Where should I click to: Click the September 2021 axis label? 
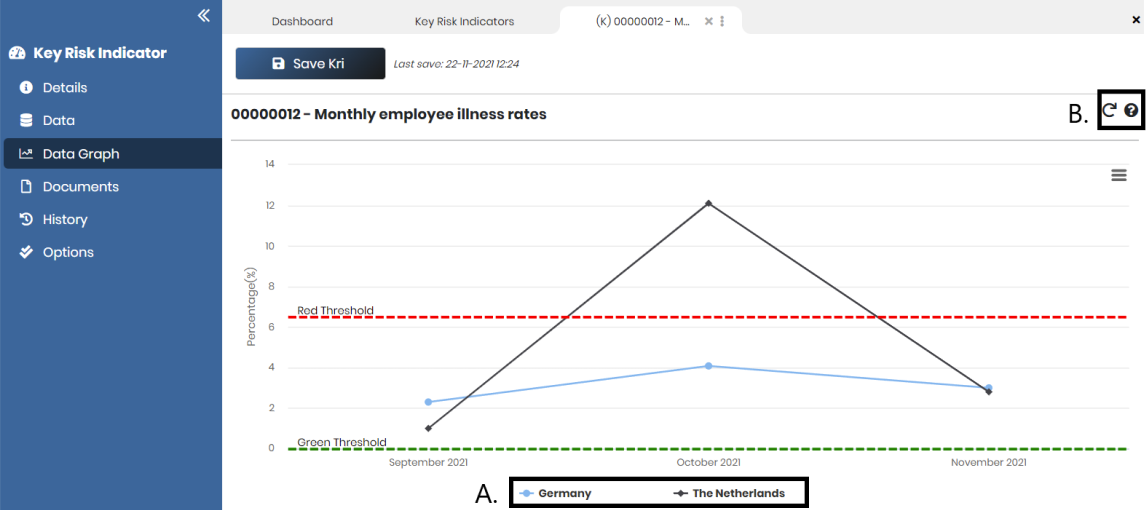[428, 463]
